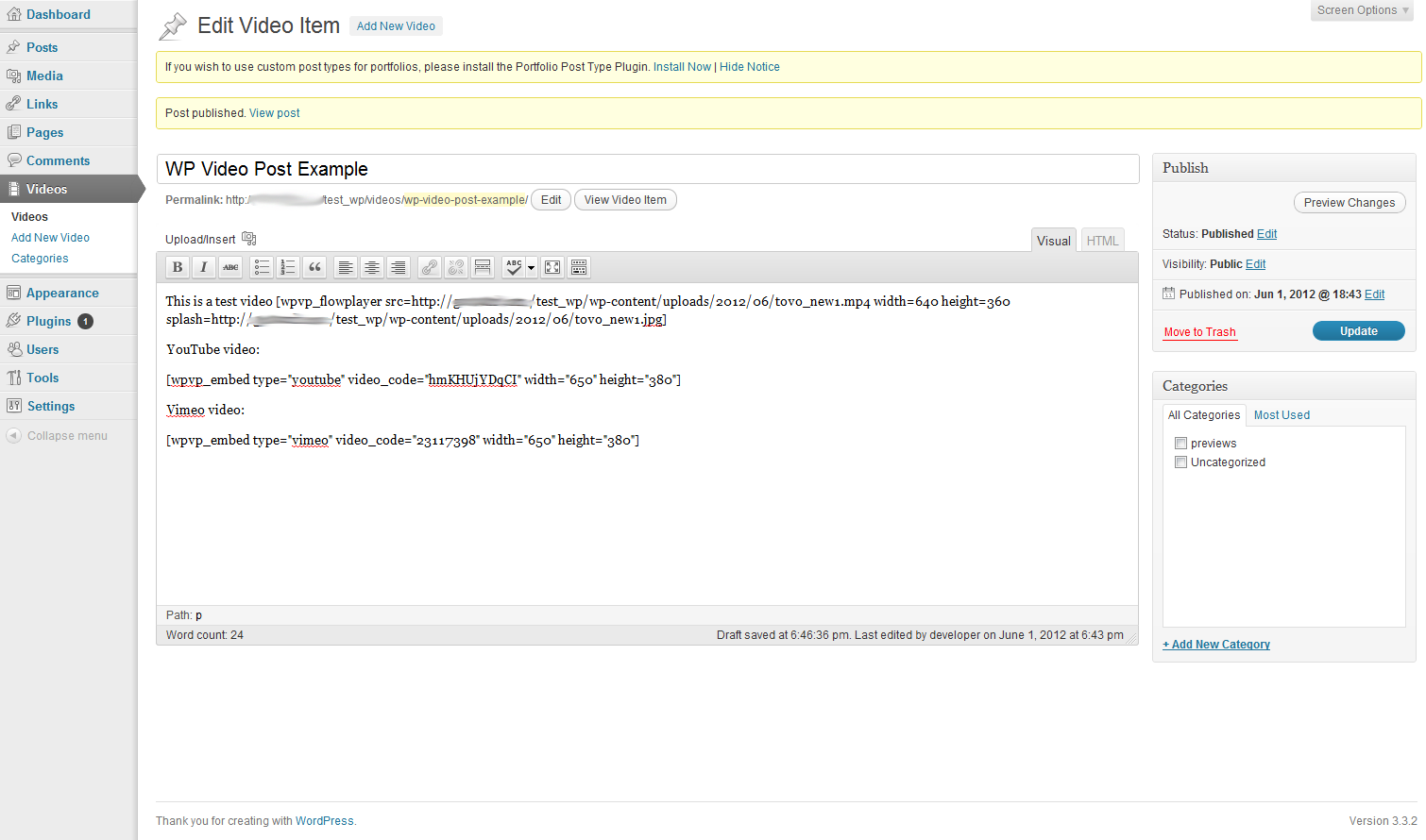Click the Plugins plug icon in sidebar
Viewport: 1426px width, 840px height.
(x=13, y=321)
